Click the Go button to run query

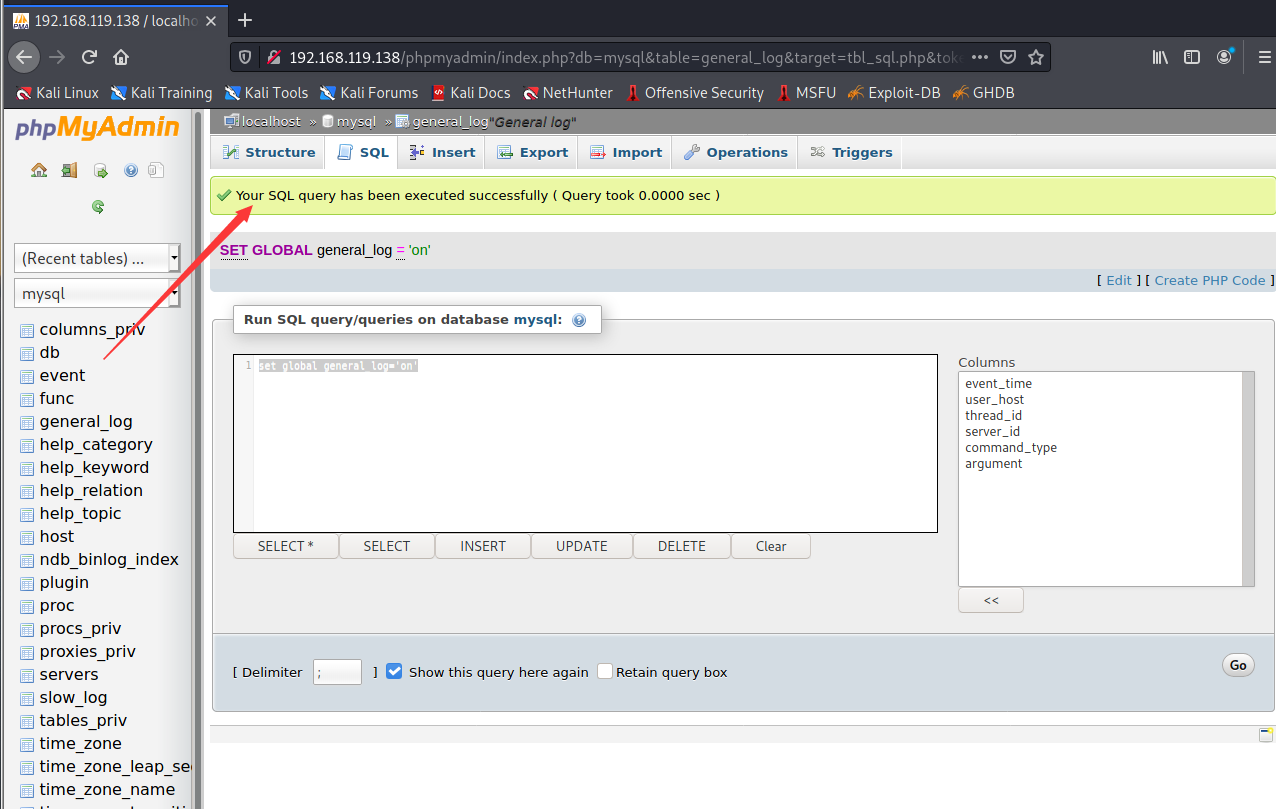click(x=1238, y=665)
